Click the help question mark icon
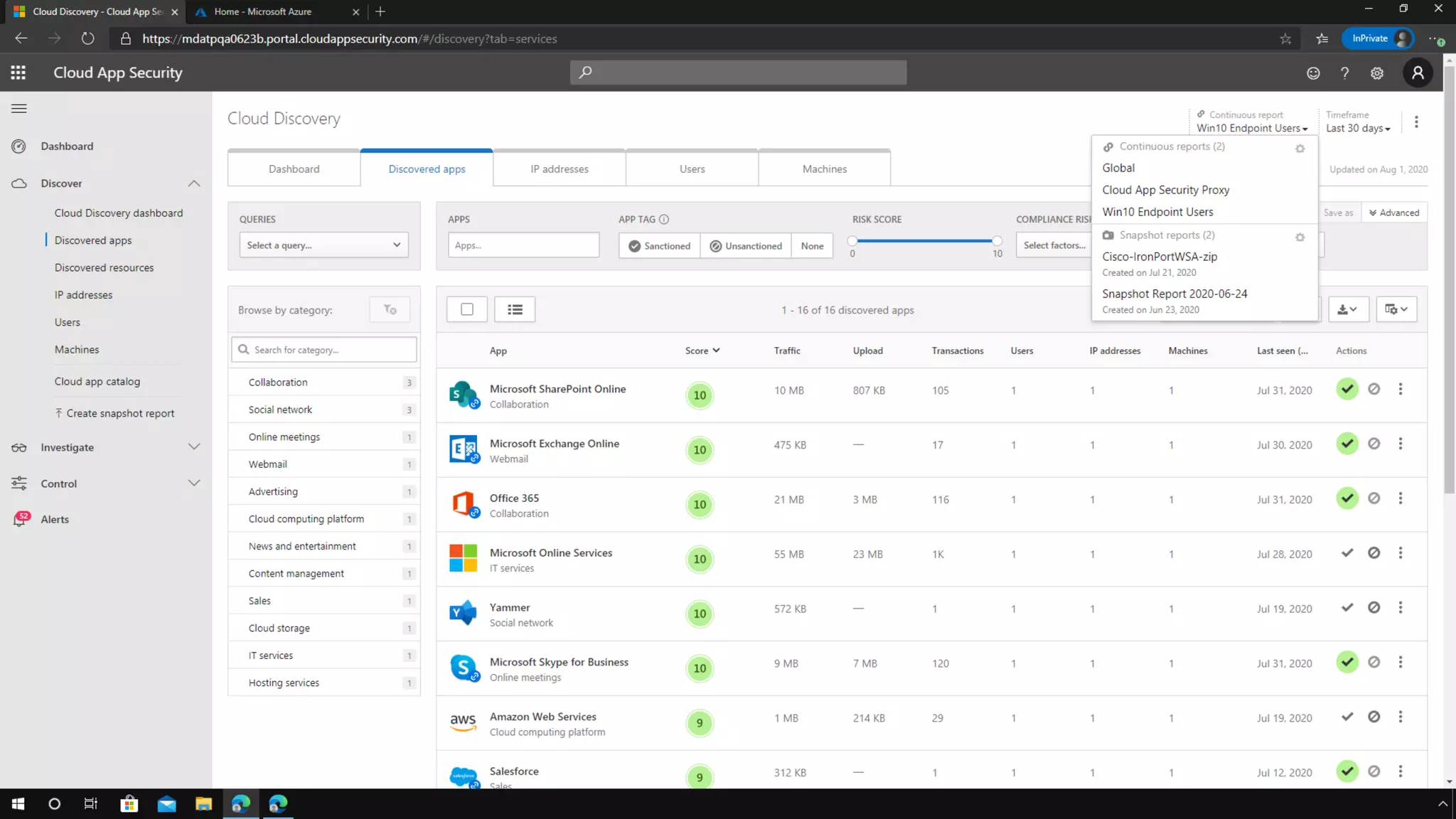The image size is (1456, 819). click(x=1344, y=73)
